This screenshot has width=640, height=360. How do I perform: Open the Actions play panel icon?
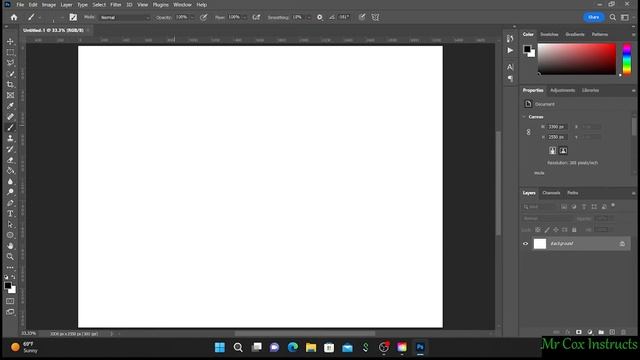click(x=510, y=50)
